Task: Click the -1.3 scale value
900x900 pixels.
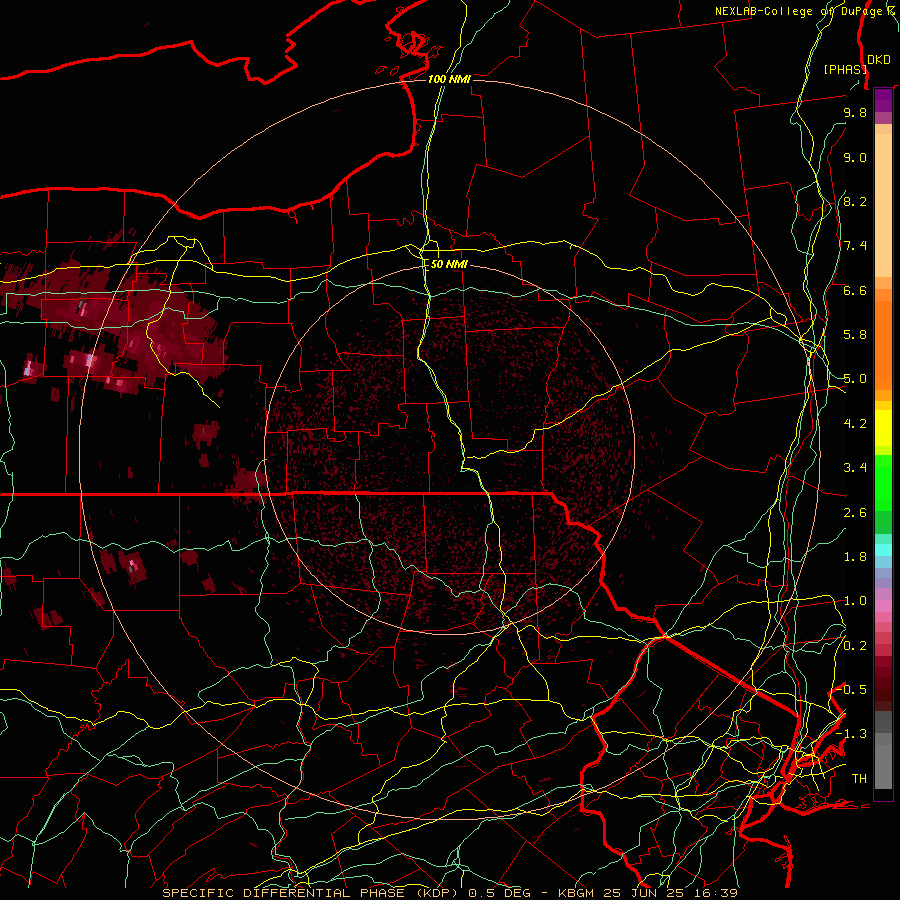Action: [x=852, y=734]
